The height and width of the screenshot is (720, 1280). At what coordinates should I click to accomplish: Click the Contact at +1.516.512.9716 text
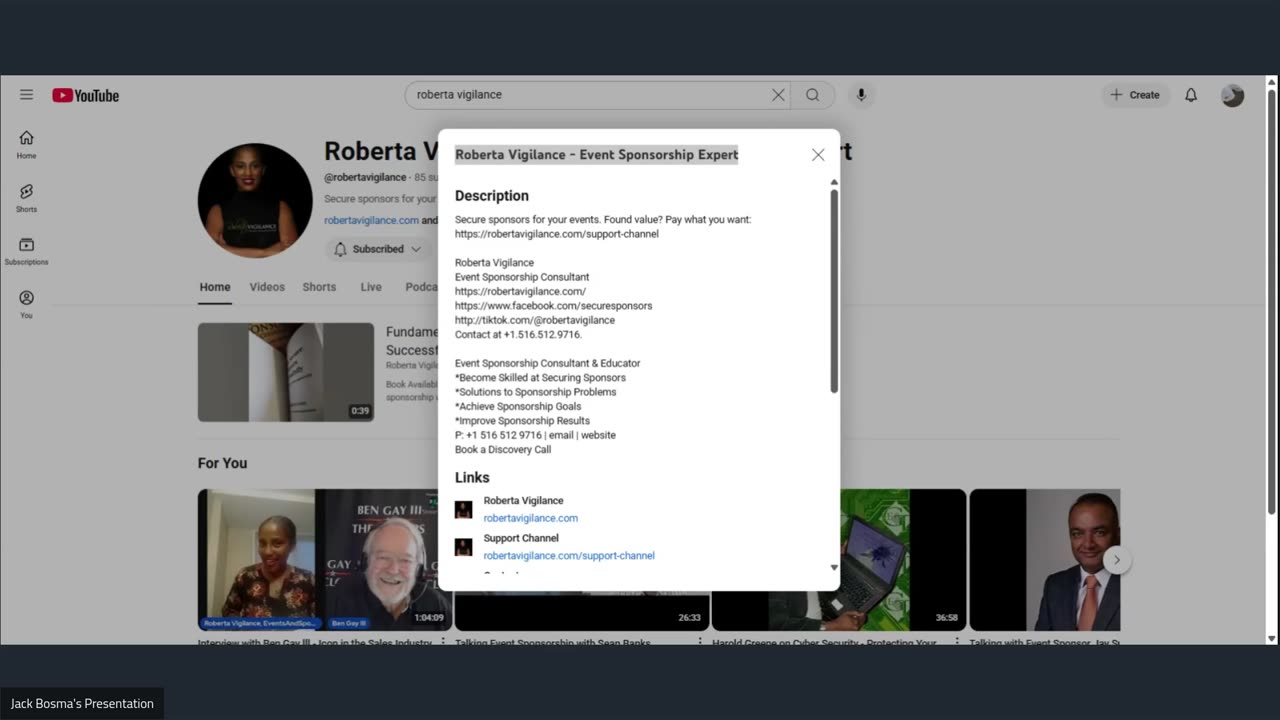[x=518, y=335]
